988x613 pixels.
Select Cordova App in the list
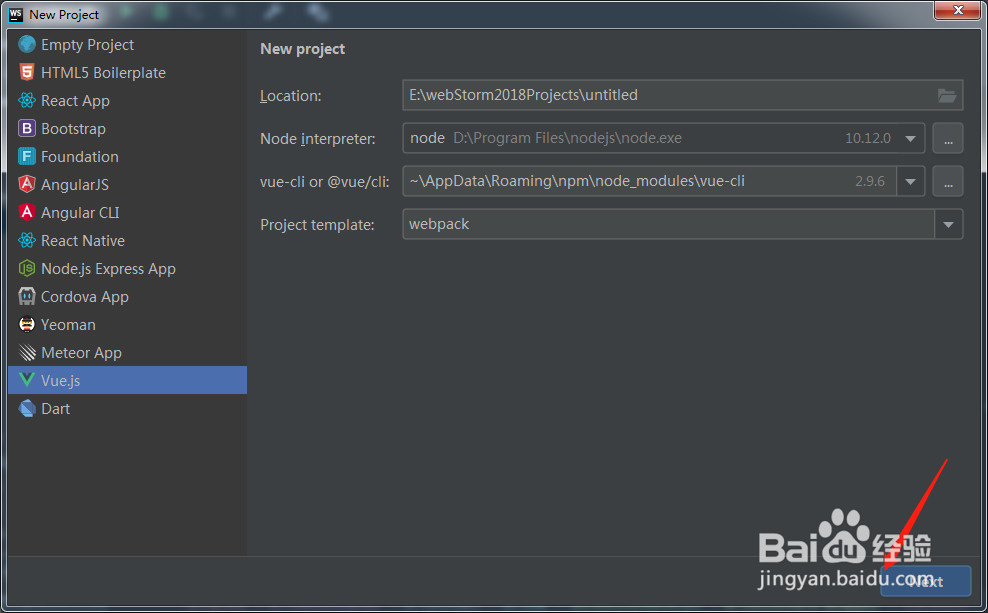[x=84, y=297]
